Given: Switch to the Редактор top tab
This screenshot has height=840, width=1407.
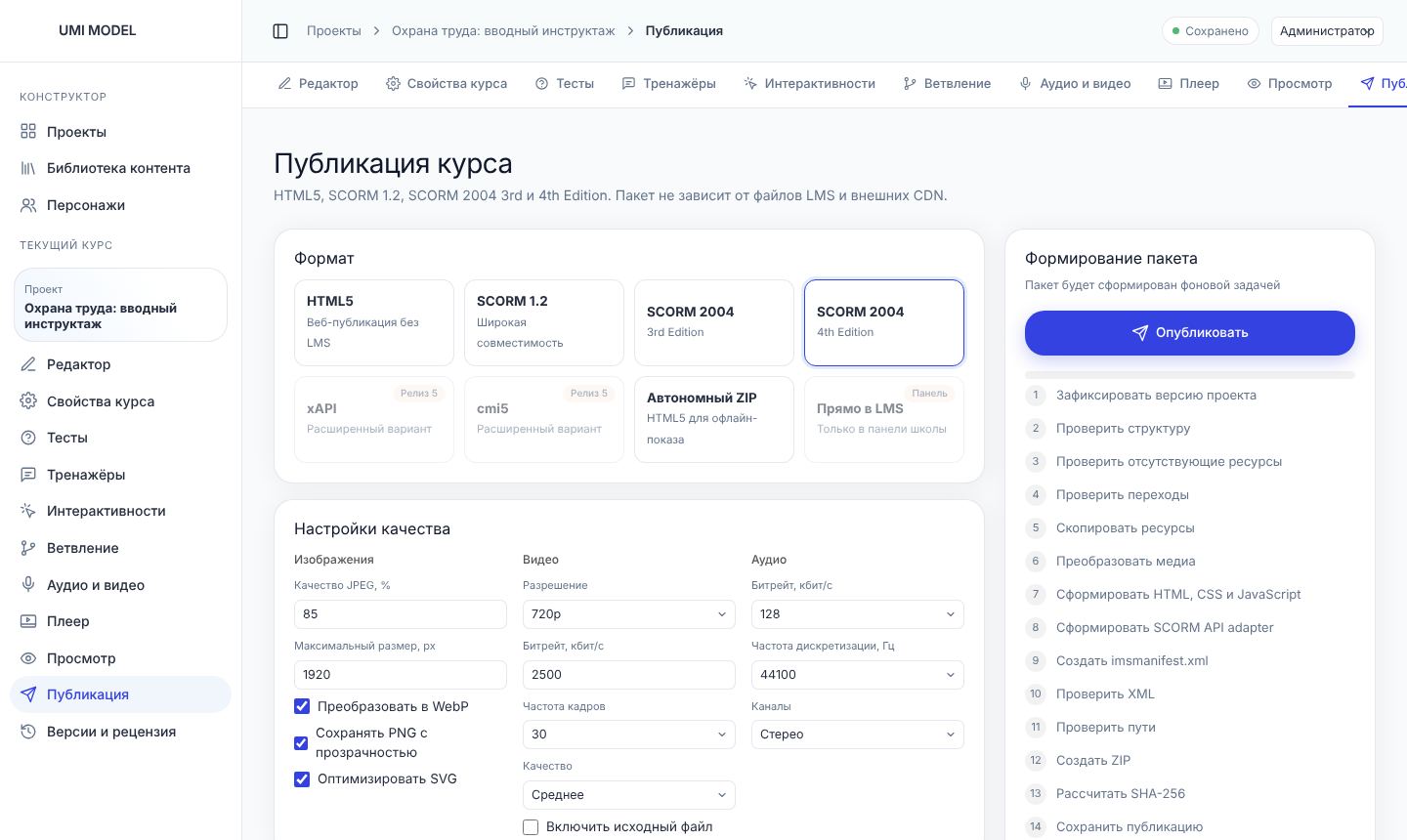Looking at the screenshot, I should 318,84.
